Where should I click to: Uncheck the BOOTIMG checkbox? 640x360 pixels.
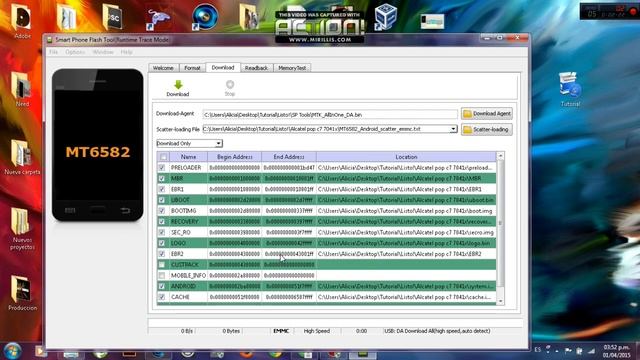pyautogui.click(x=162, y=211)
